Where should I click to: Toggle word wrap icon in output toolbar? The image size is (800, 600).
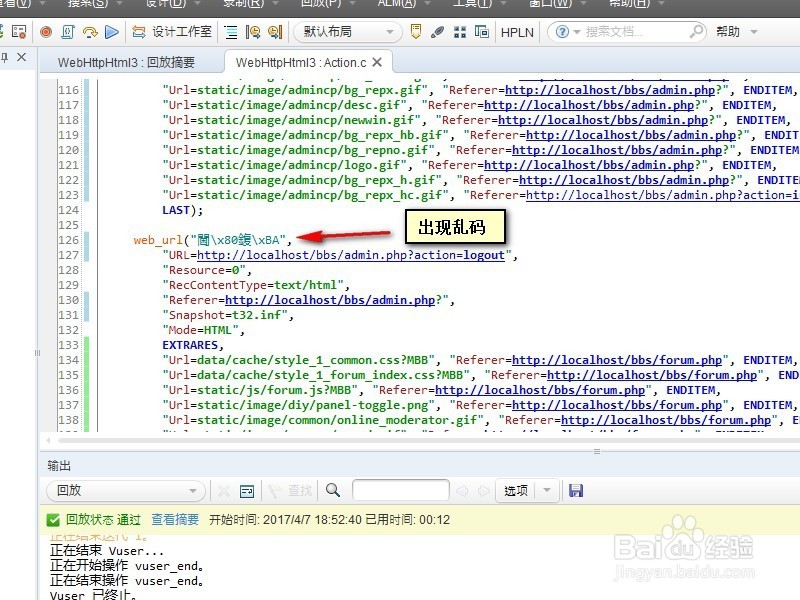pyautogui.click(x=247, y=491)
